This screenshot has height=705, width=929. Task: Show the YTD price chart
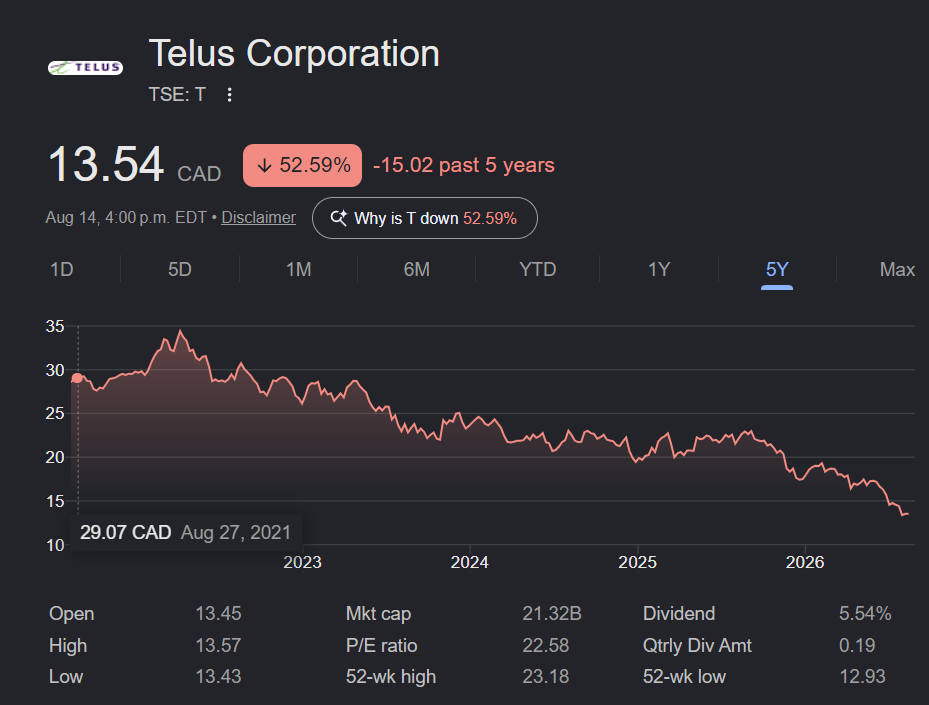pos(537,270)
